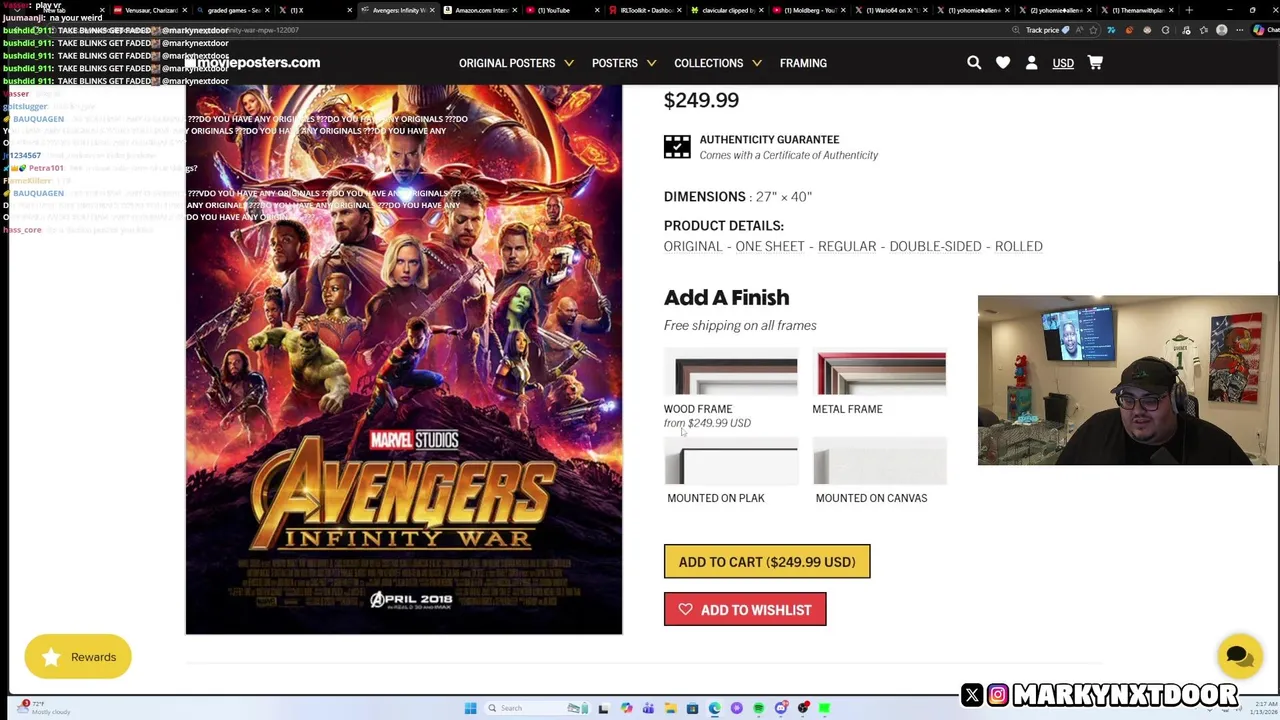Choose Mounted on Plak finish

[x=731, y=472]
